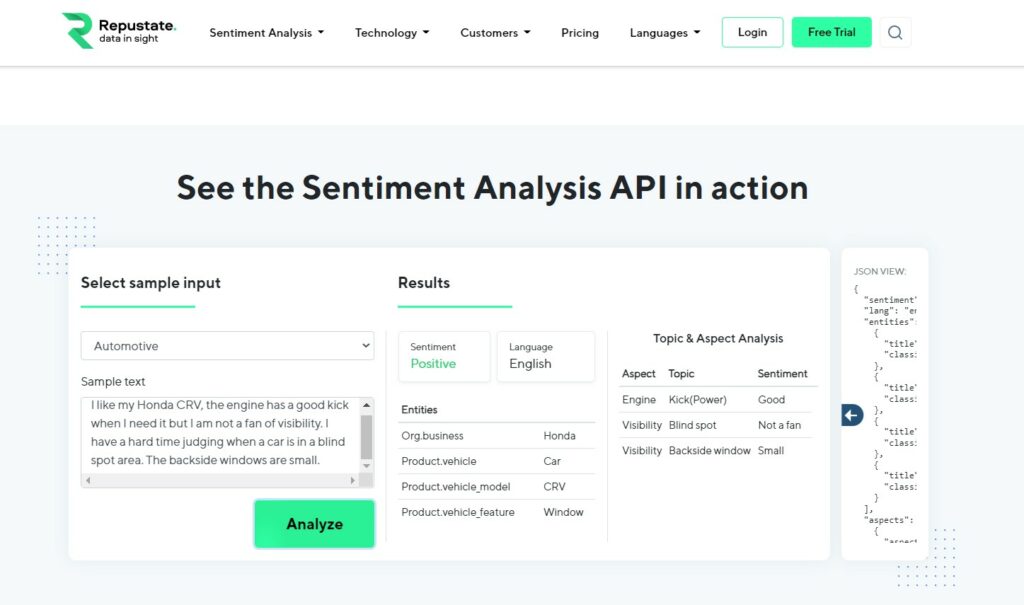Open the Automotive sample input dropdown

point(227,346)
